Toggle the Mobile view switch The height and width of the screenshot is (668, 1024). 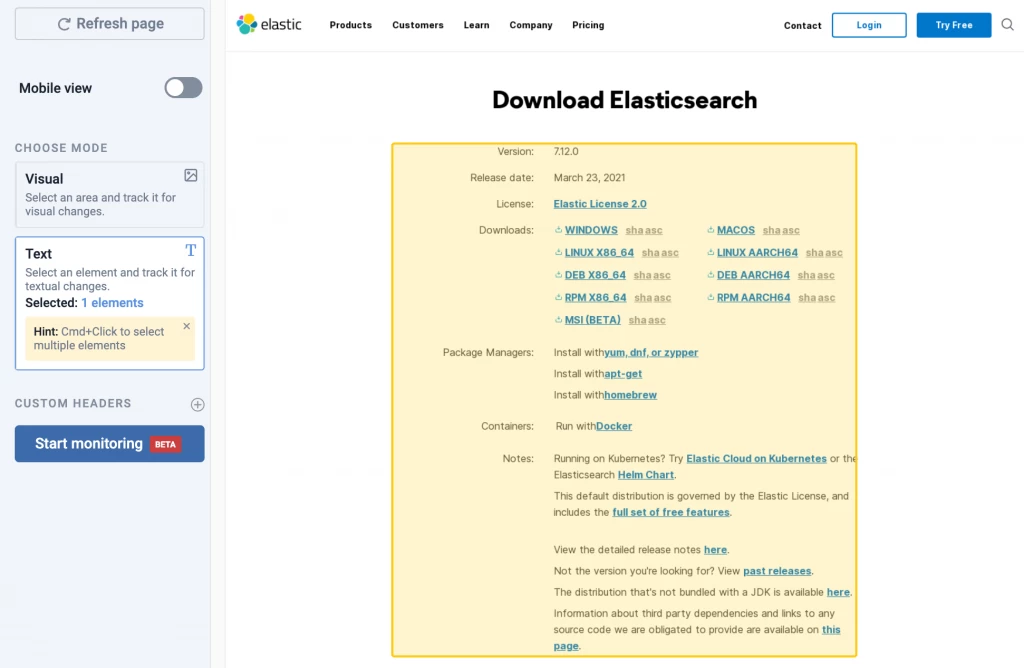pos(184,87)
